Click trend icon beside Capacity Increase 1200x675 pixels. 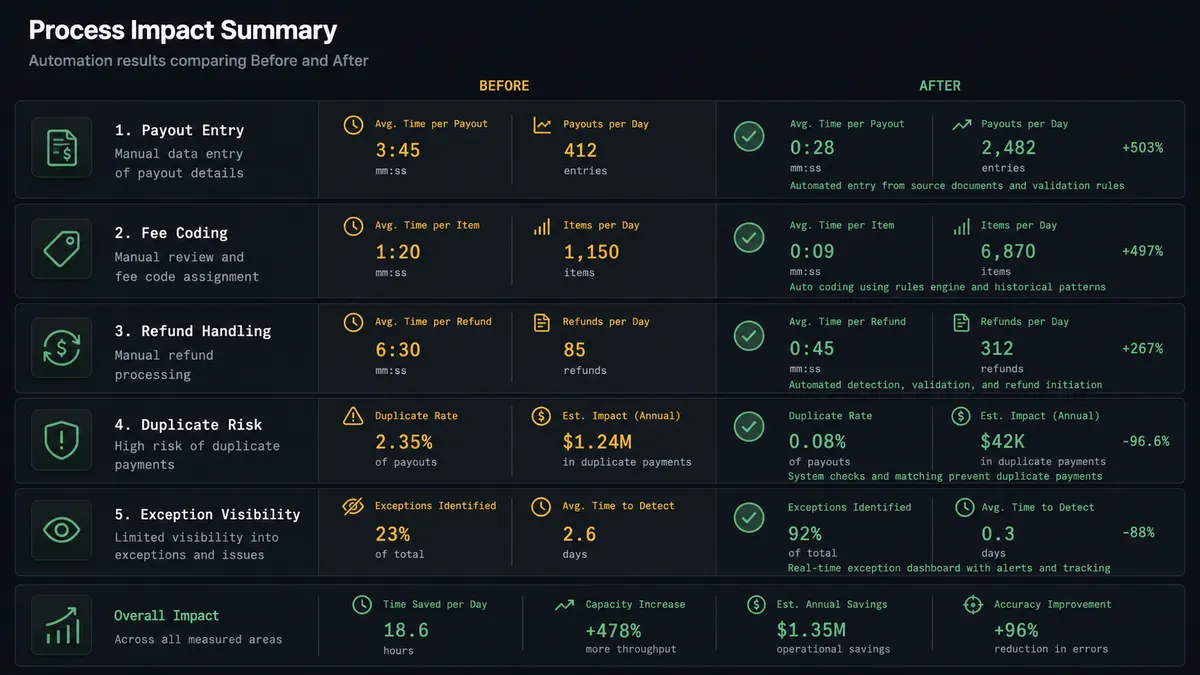564,605
